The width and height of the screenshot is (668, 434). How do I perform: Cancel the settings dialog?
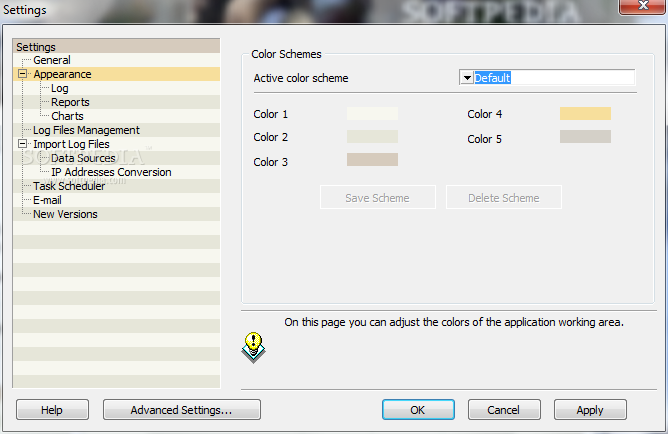point(504,410)
